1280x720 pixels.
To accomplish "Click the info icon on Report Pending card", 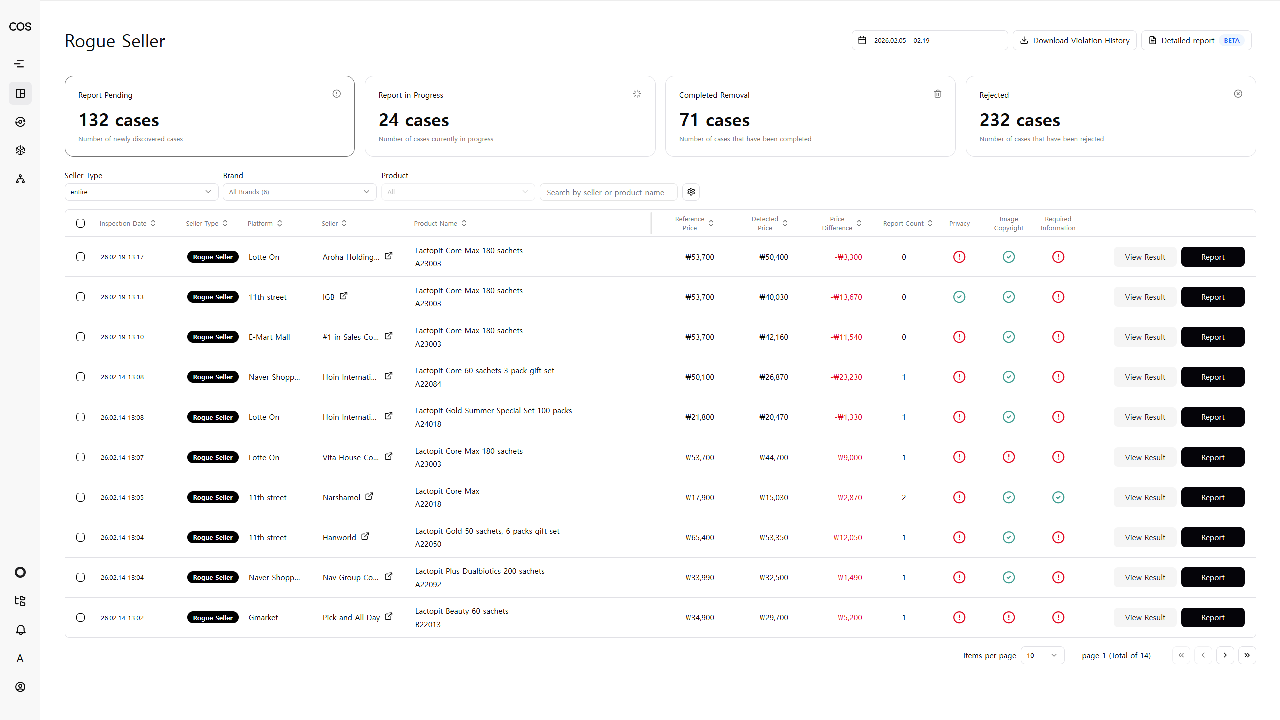I will [337, 94].
